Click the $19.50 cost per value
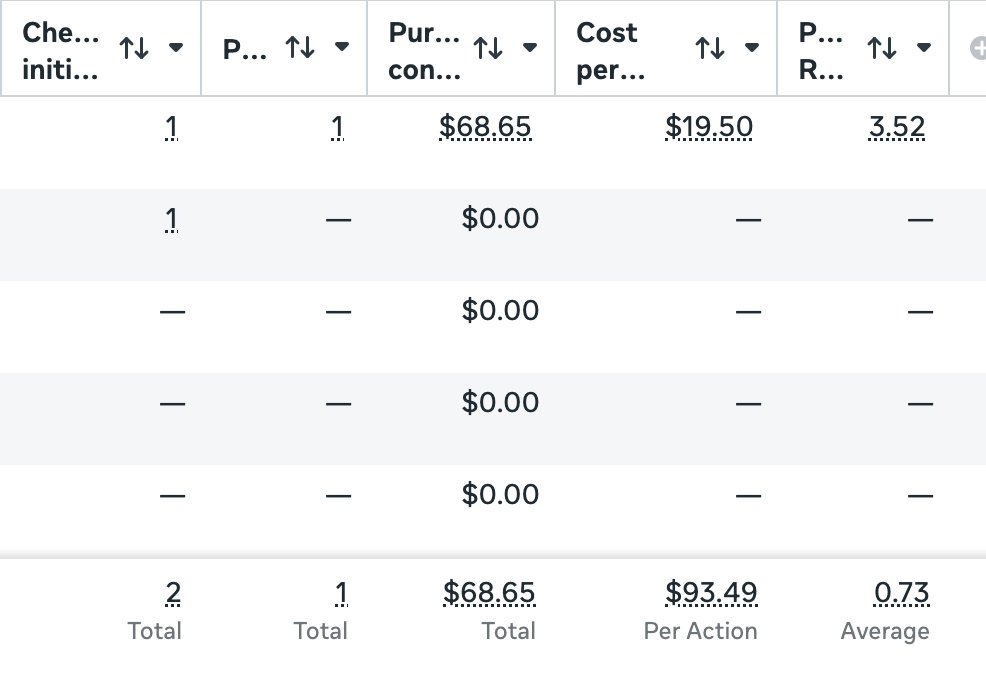The height and width of the screenshot is (684, 986). tap(709, 127)
